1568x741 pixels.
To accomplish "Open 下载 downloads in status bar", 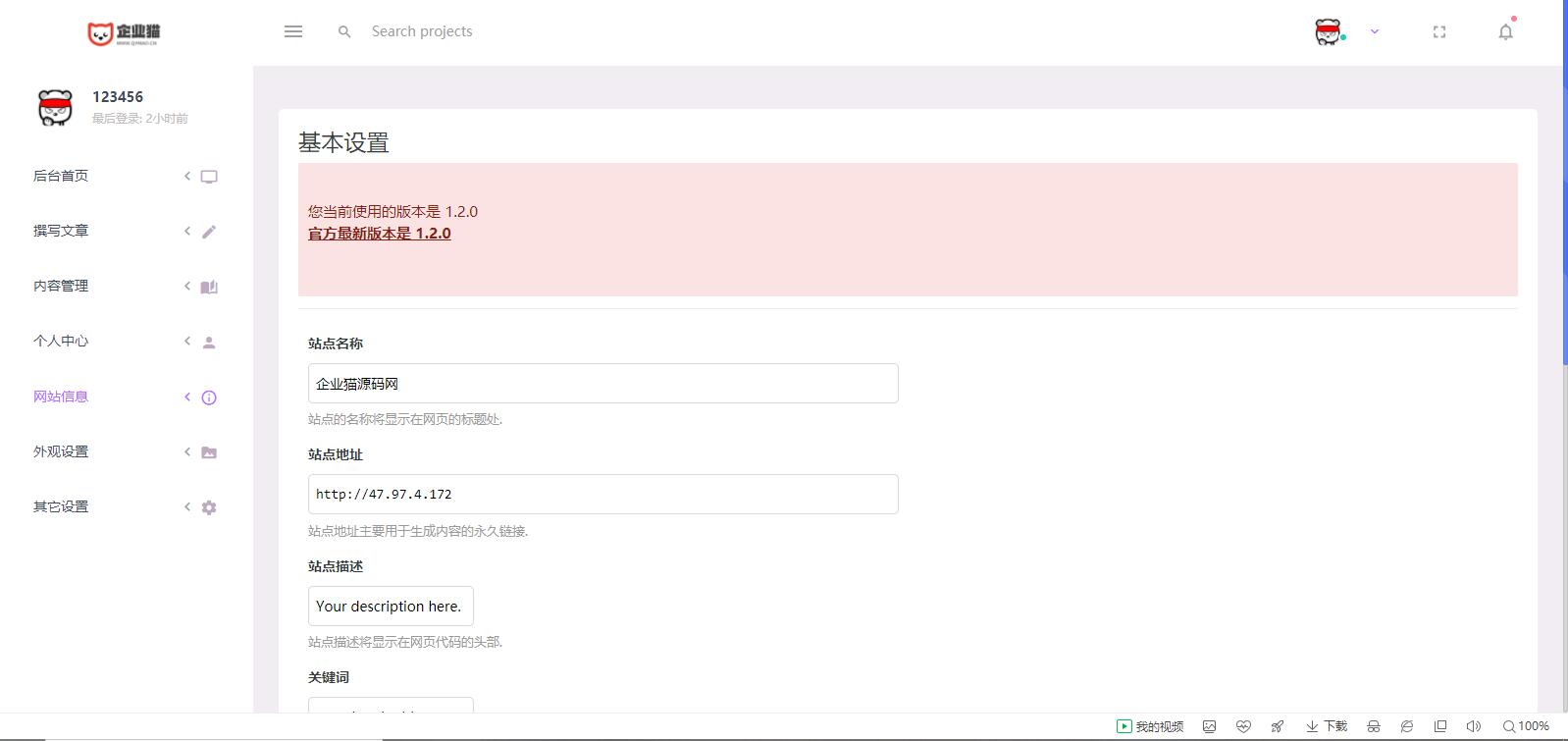I will click(x=1326, y=726).
